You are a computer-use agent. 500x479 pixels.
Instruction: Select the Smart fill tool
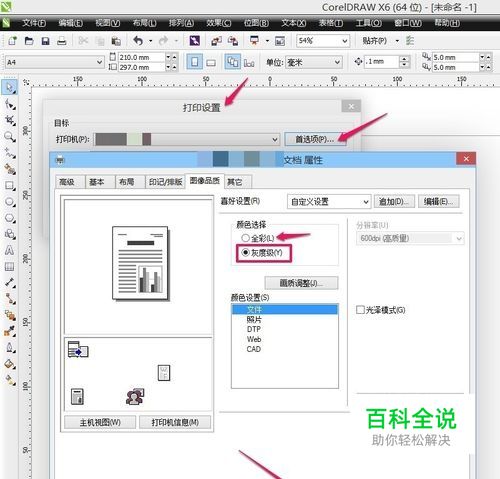click(x=10, y=169)
